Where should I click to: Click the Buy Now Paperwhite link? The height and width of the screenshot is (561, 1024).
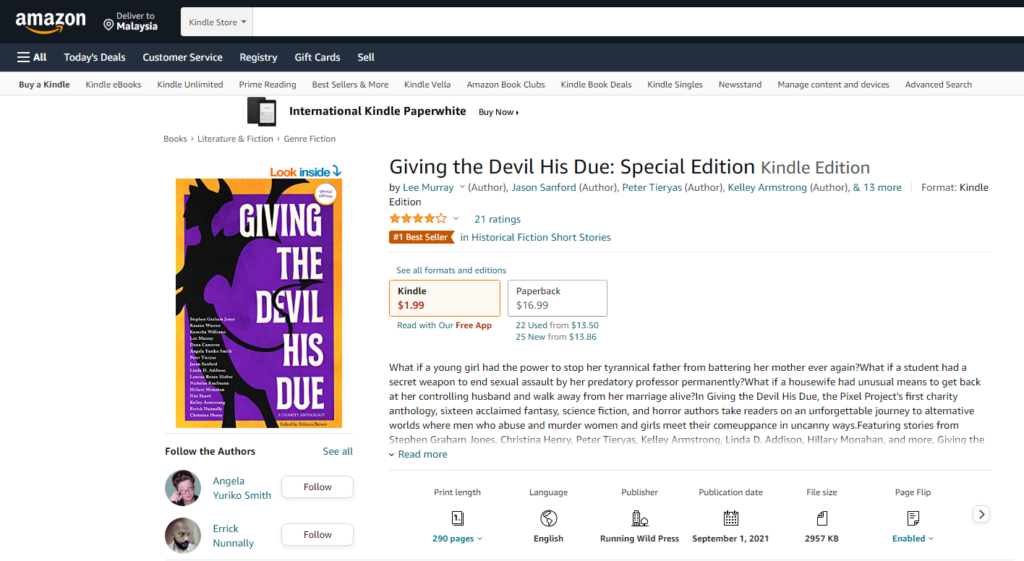pos(498,112)
